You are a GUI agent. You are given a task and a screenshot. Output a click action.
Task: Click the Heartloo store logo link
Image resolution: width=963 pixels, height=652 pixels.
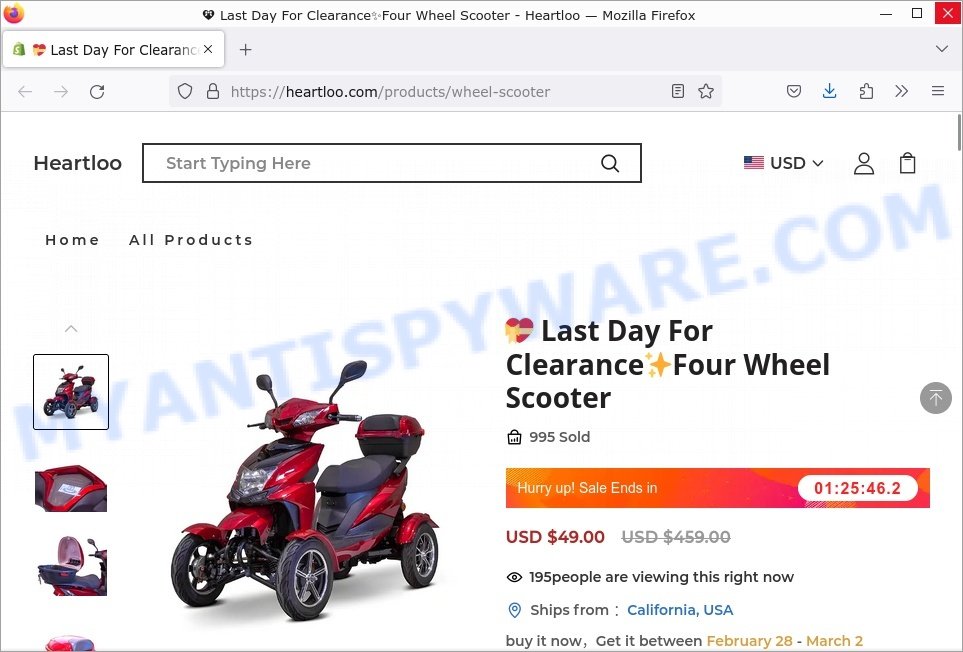coord(77,163)
